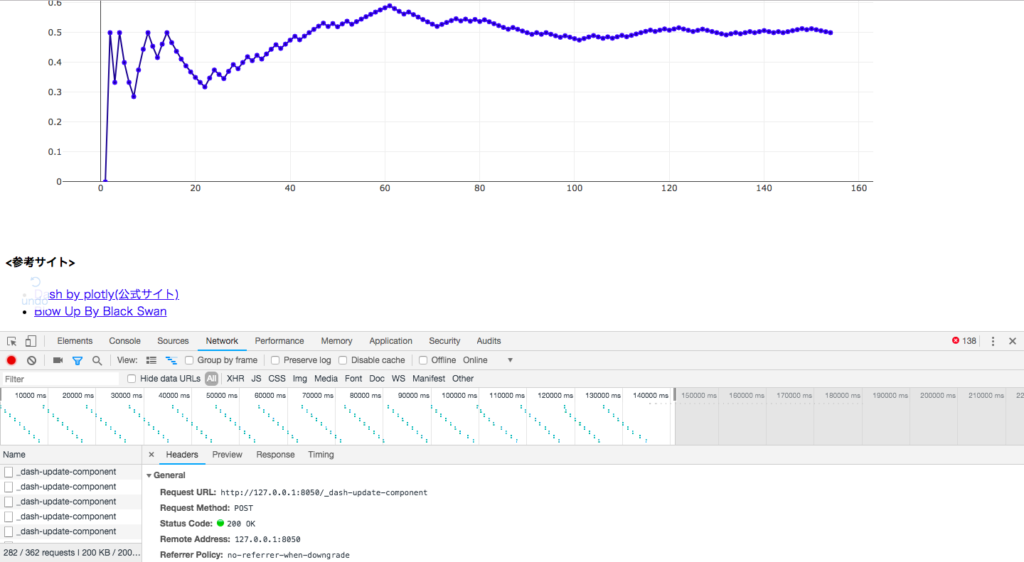
Task: Open DevTools customize menu (three dots)
Action: click(x=993, y=341)
